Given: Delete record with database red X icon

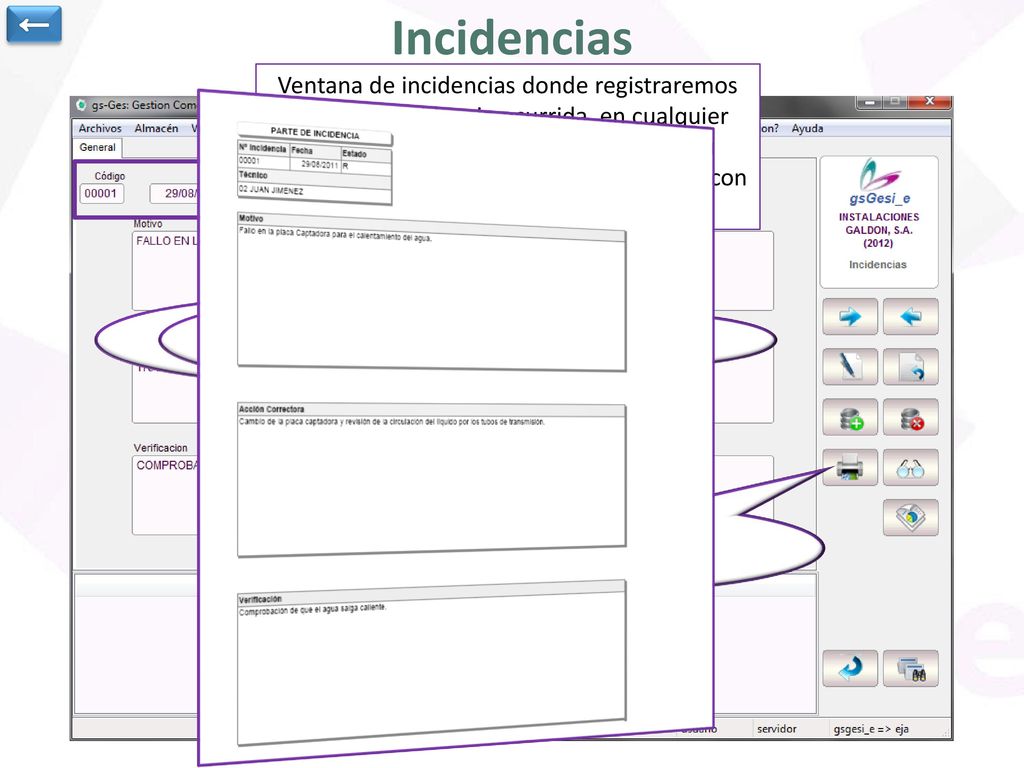Looking at the screenshot, I should coord(910,417).
